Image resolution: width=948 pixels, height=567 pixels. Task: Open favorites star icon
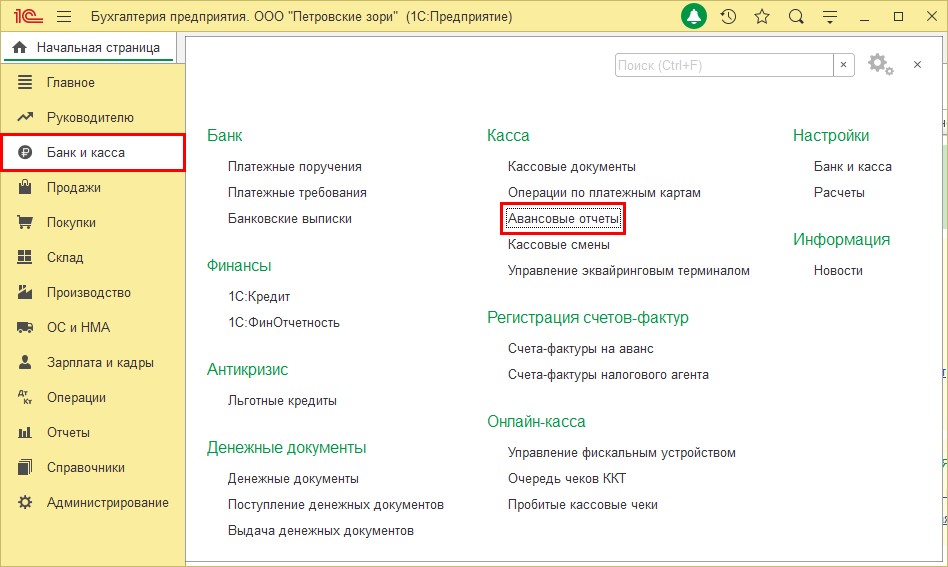(762, 16)
